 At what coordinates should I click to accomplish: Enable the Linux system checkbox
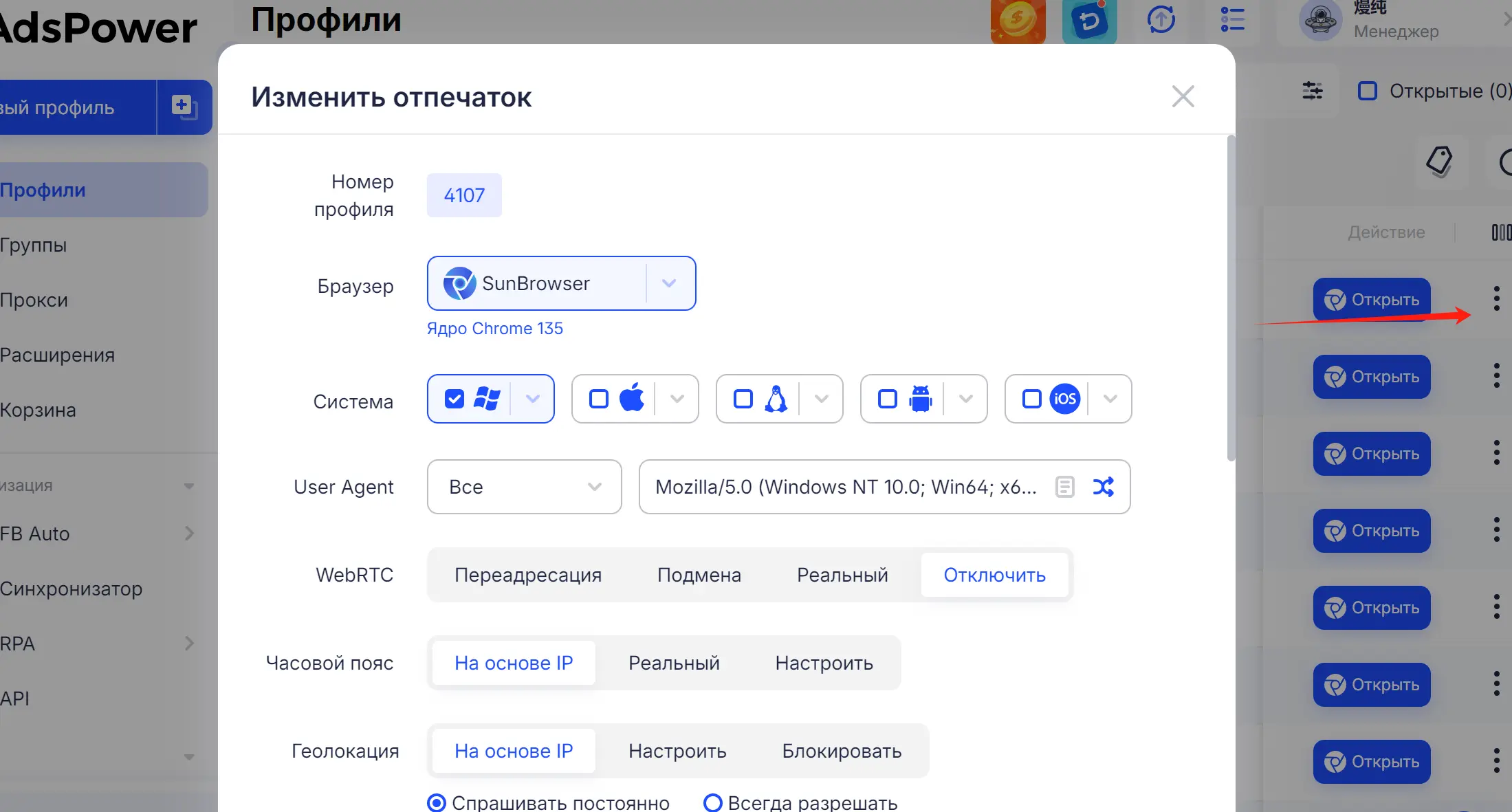[743, 399]
